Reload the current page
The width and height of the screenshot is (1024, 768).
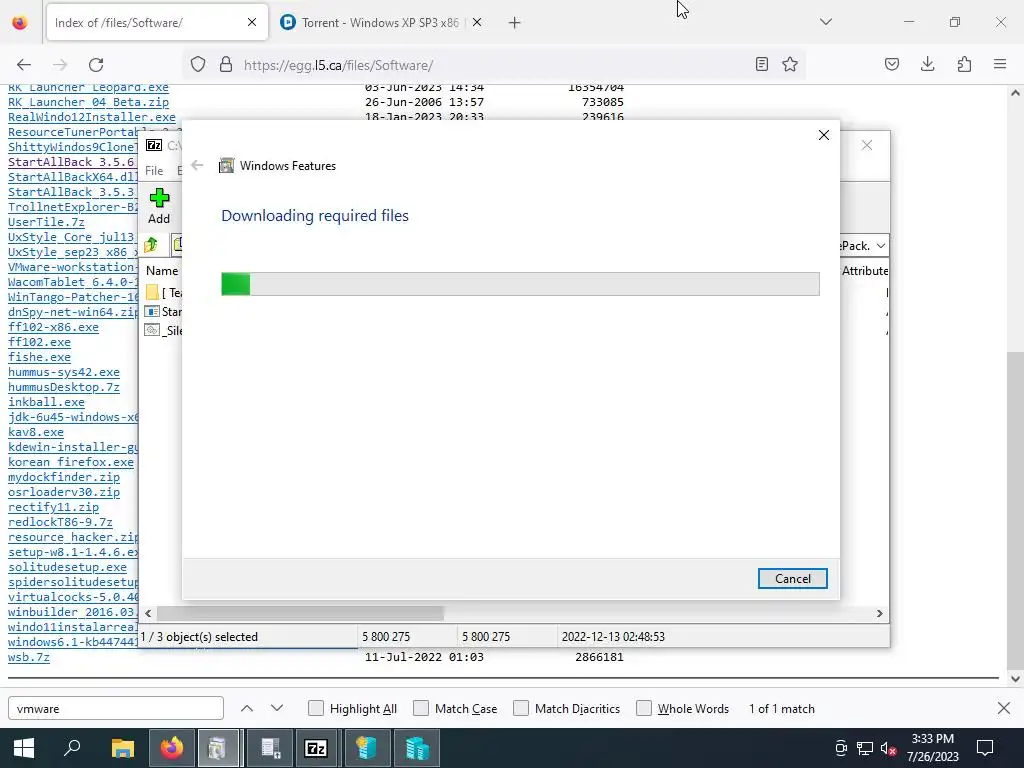pos(96,65)
